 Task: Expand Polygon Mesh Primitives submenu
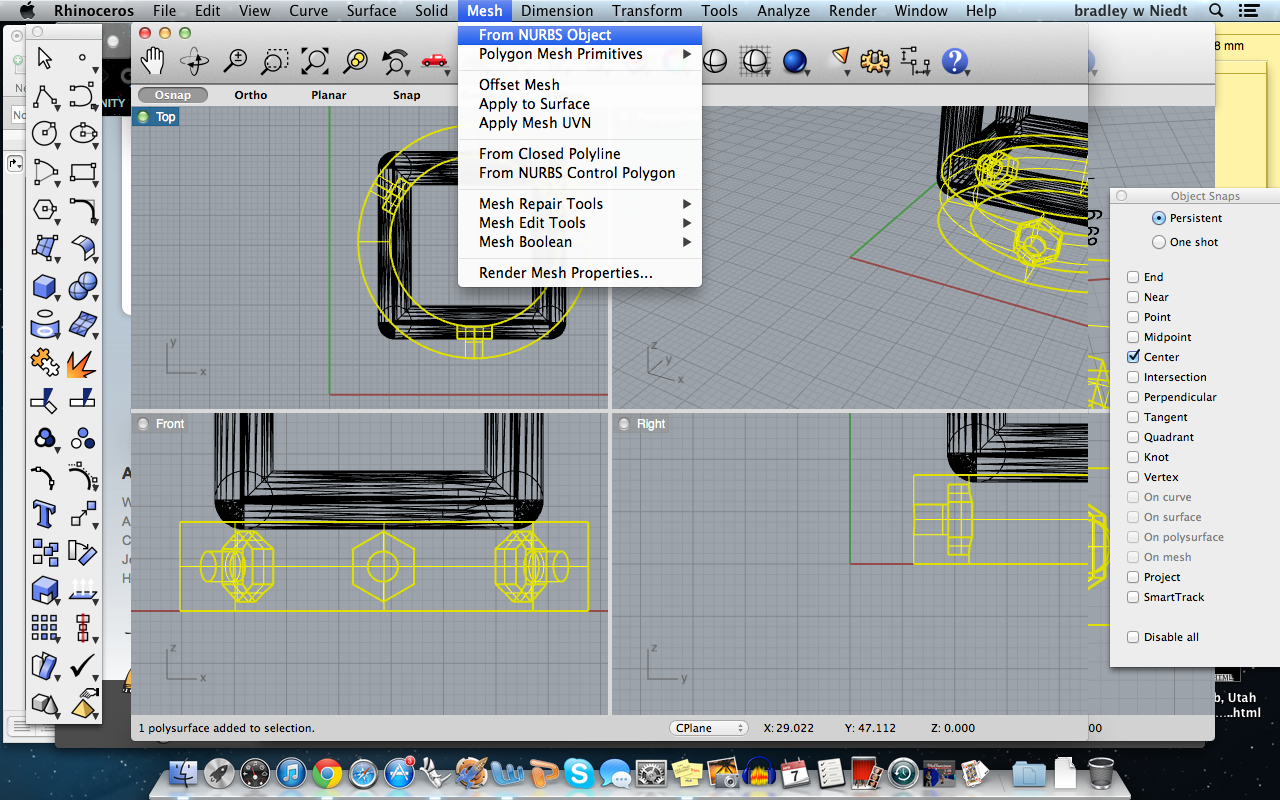tap(580, 54)
